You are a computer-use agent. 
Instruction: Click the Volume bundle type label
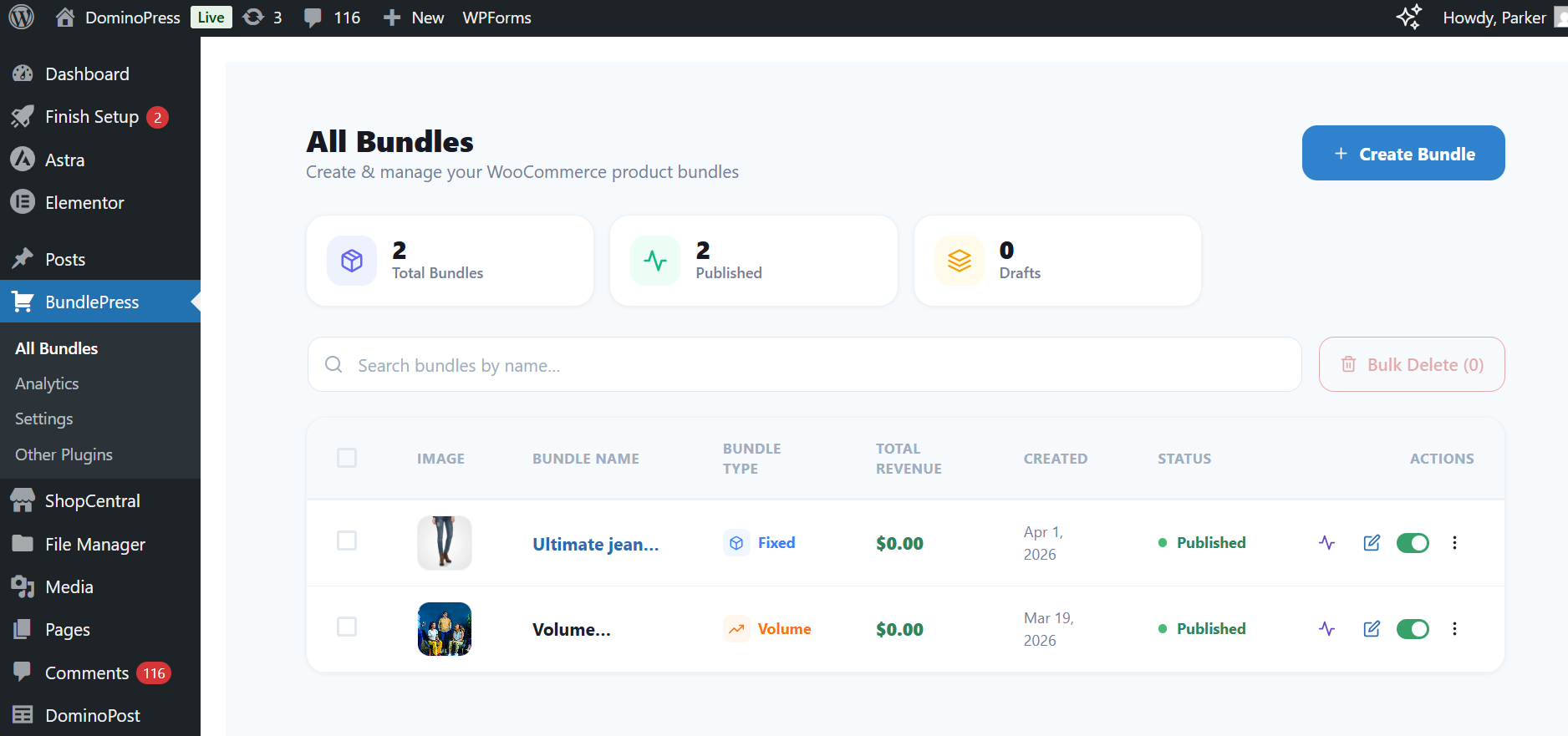point(784,629)
